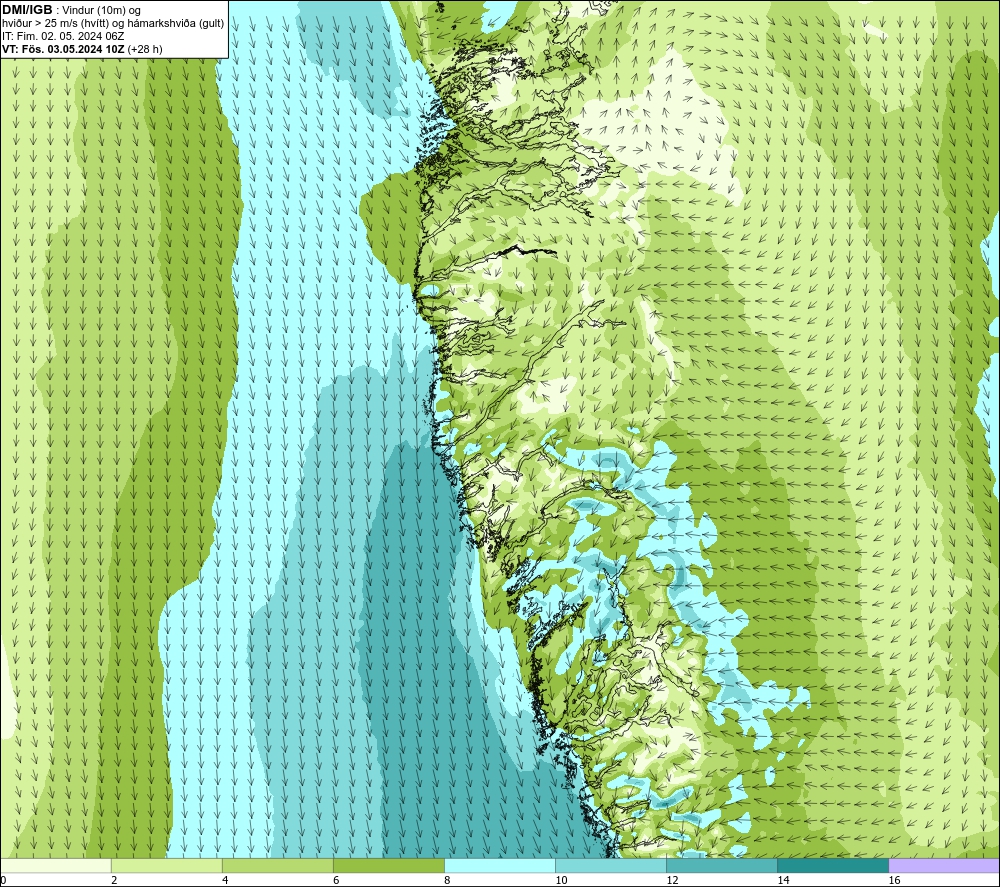Click the 12–14 m/s teal swatch
This screenshot has height=887, width=1000.
(722, 866)
